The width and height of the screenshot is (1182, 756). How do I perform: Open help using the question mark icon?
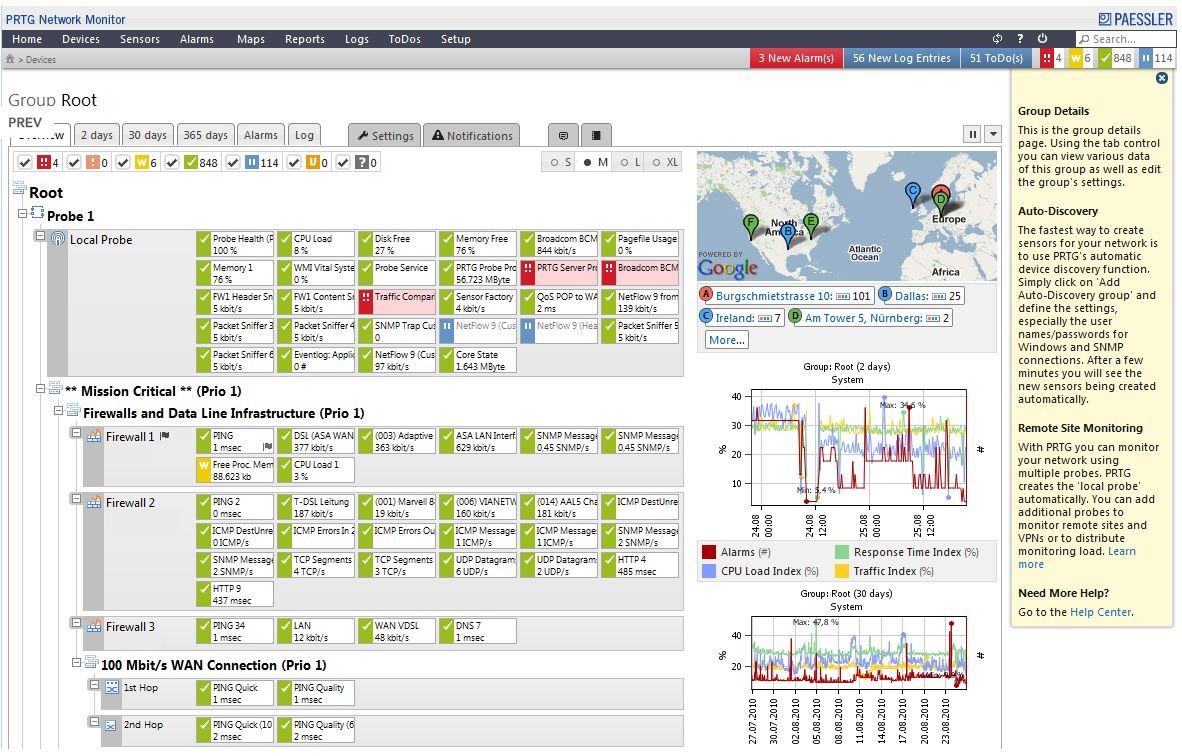1019,39
